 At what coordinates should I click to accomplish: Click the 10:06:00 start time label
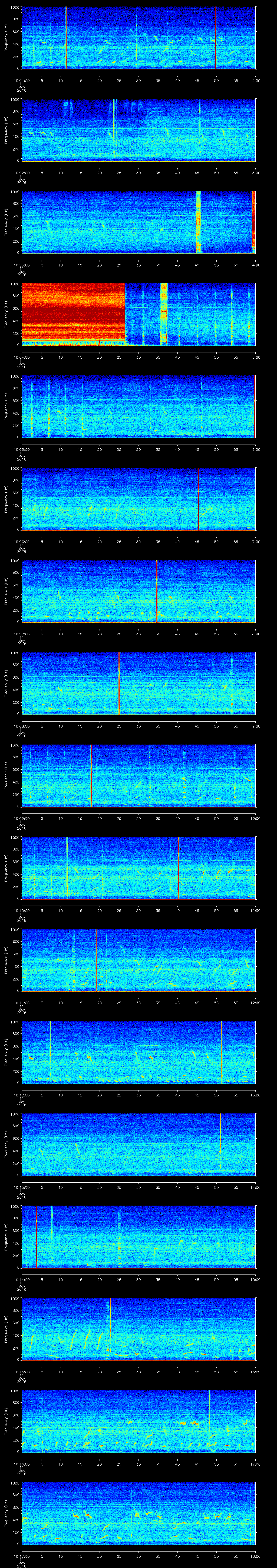pyautogui.click(x=21, y=542)
